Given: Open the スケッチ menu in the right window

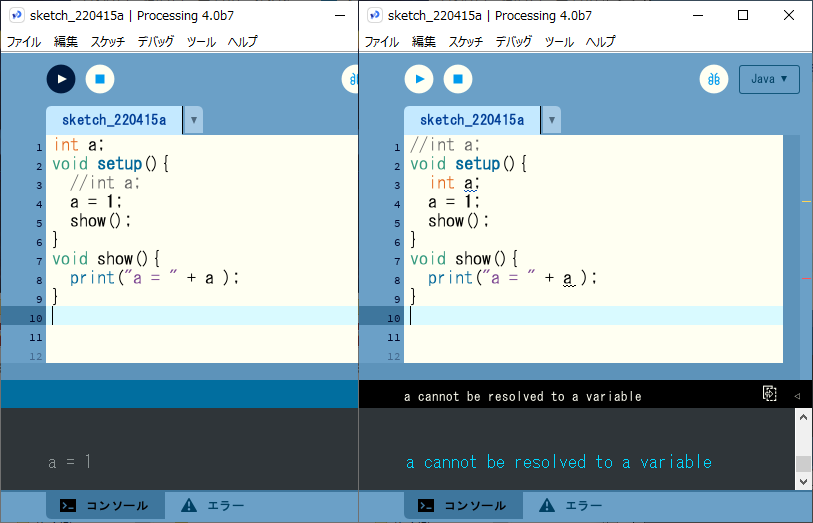Looking at the screenshot, I should (x=465, y=42).
